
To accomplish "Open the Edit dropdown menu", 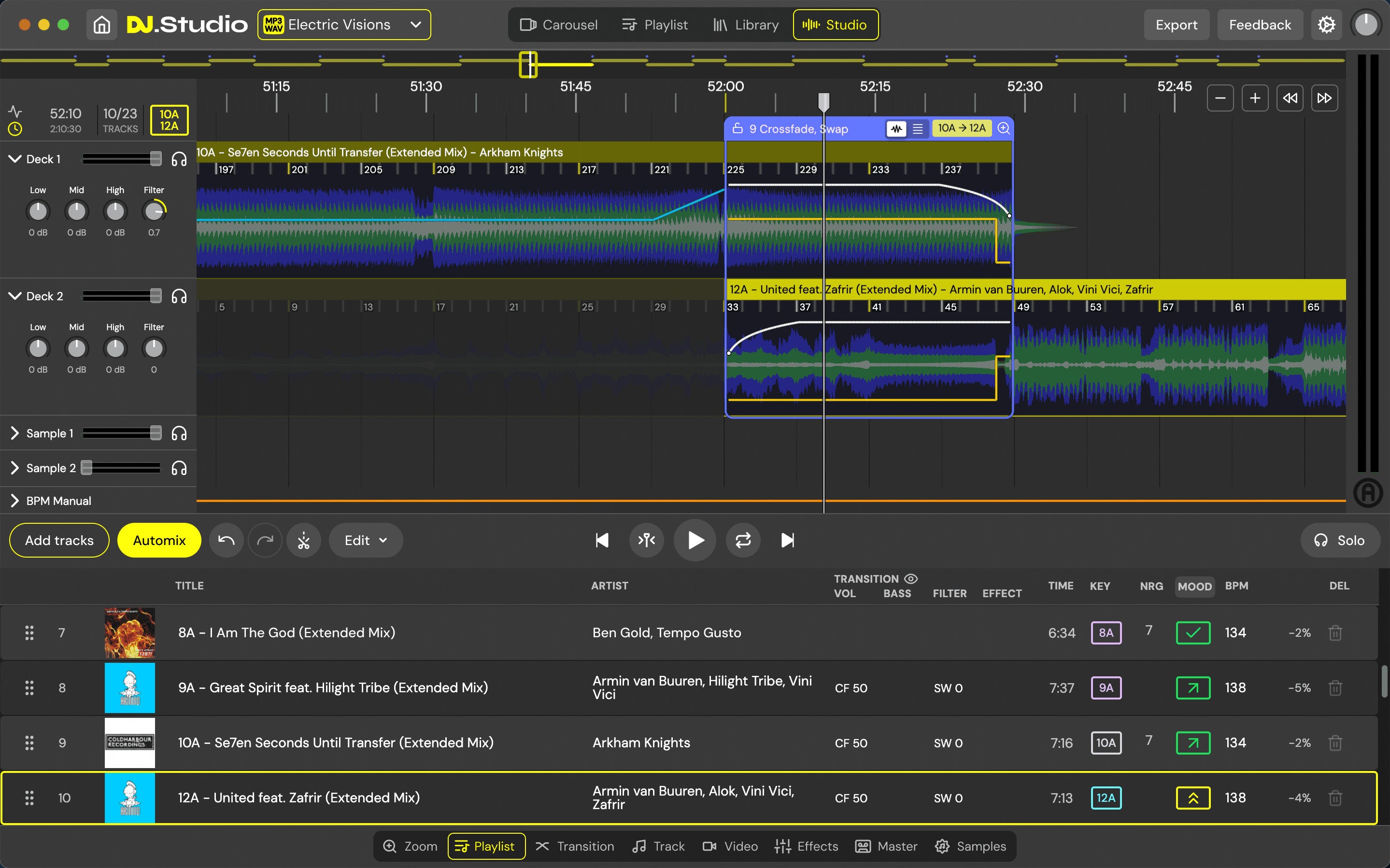I will coord(364,540).
